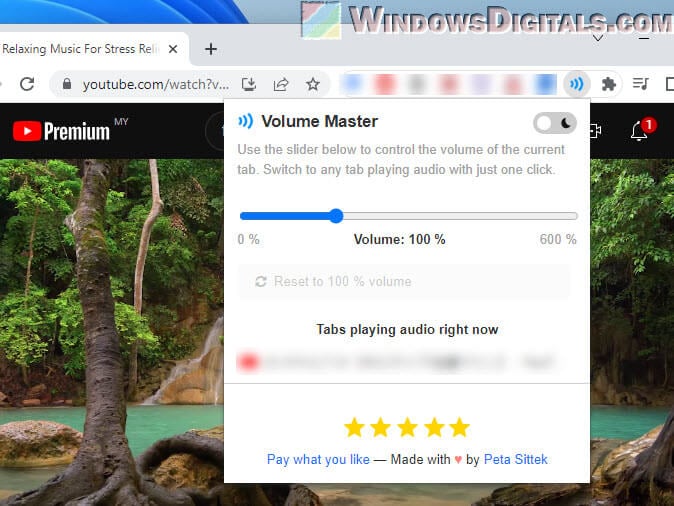
Task: Click the first blurred blue extension icon
Action: point(352,84)
